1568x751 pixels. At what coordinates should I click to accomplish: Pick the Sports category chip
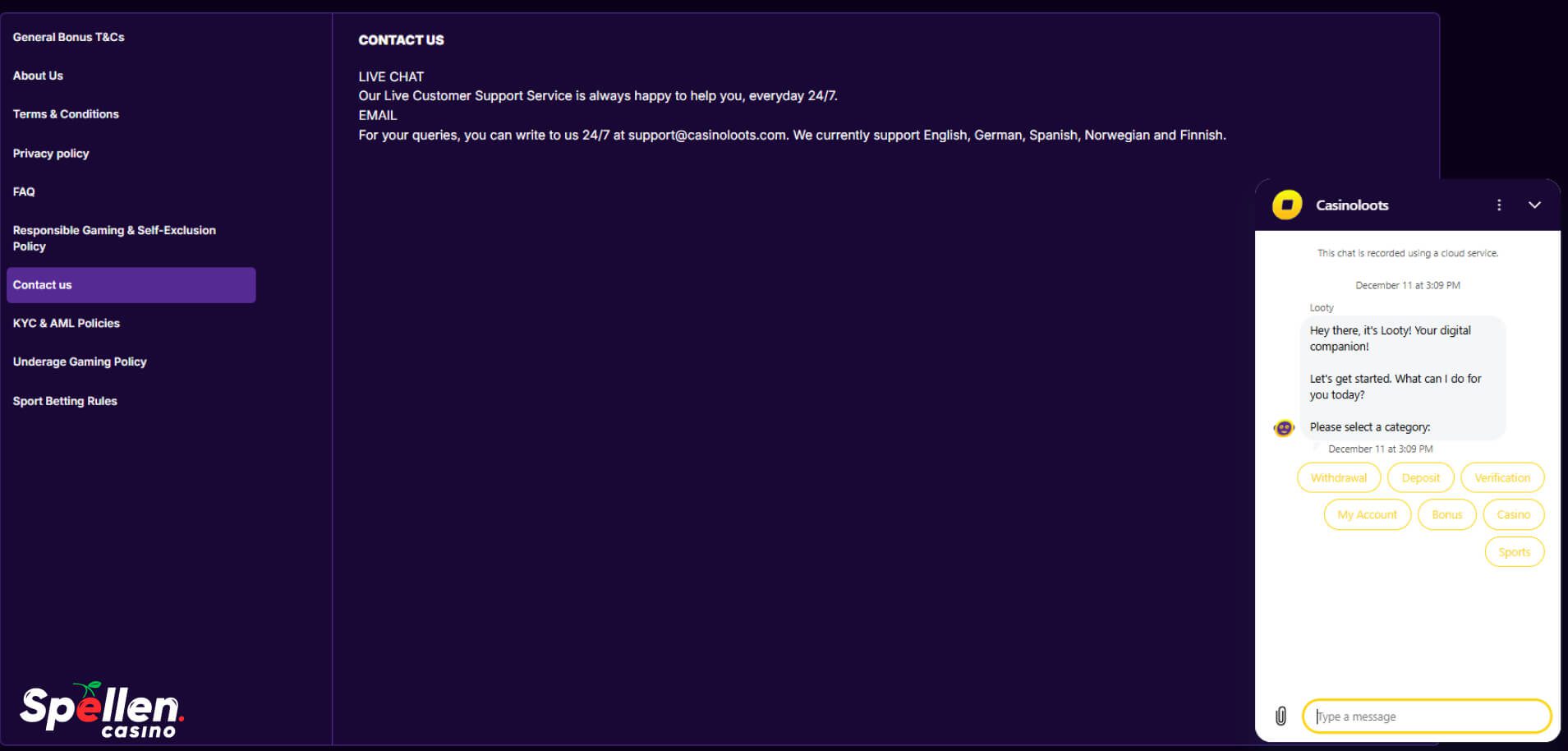click(1514, 552)
